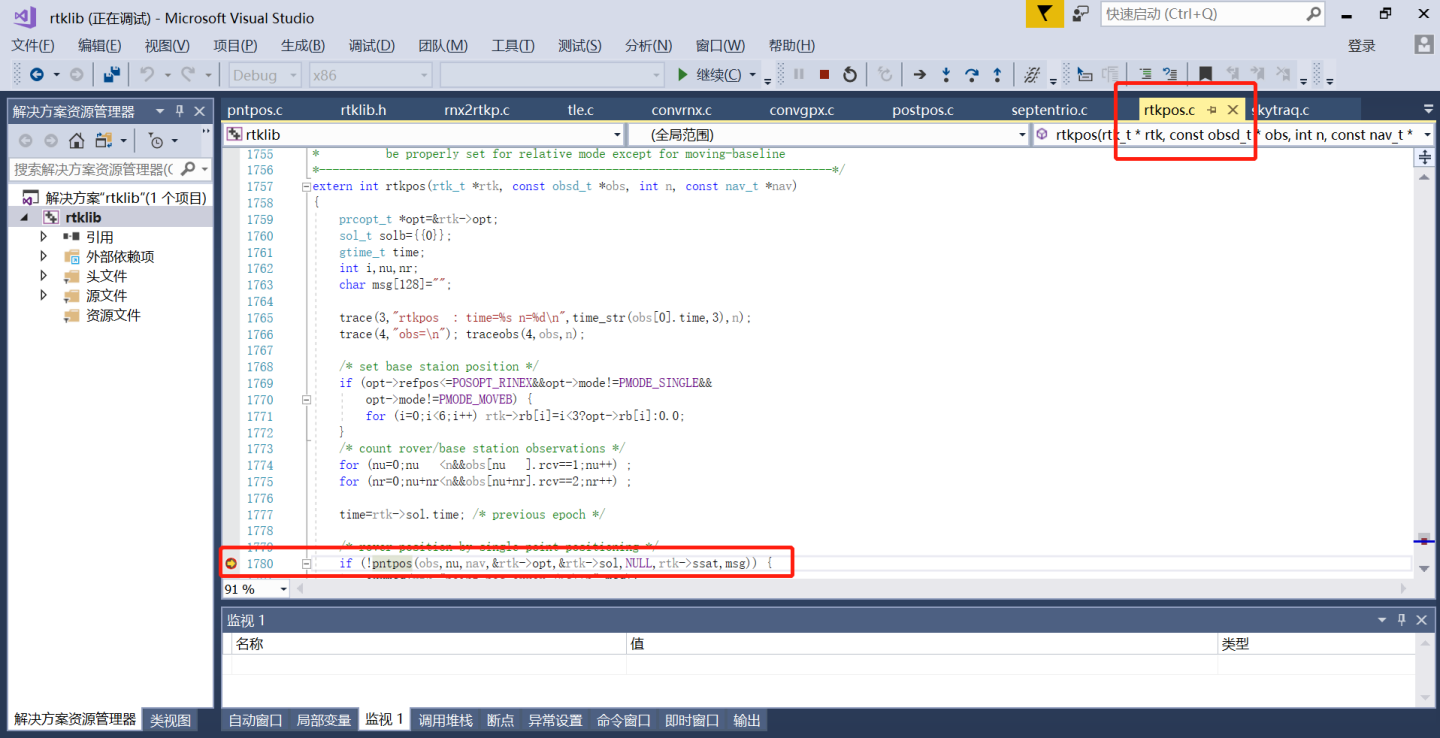Click the Home icon in Solution Explorer

coord(77,141)
